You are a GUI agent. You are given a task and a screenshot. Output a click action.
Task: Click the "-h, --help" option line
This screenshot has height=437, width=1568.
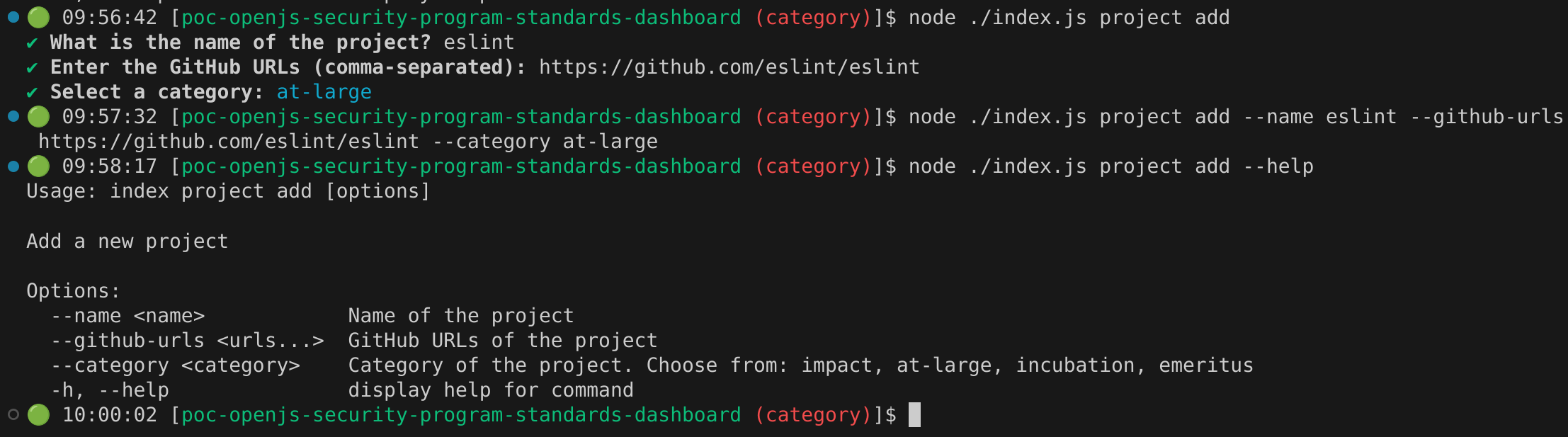(110, 390)
